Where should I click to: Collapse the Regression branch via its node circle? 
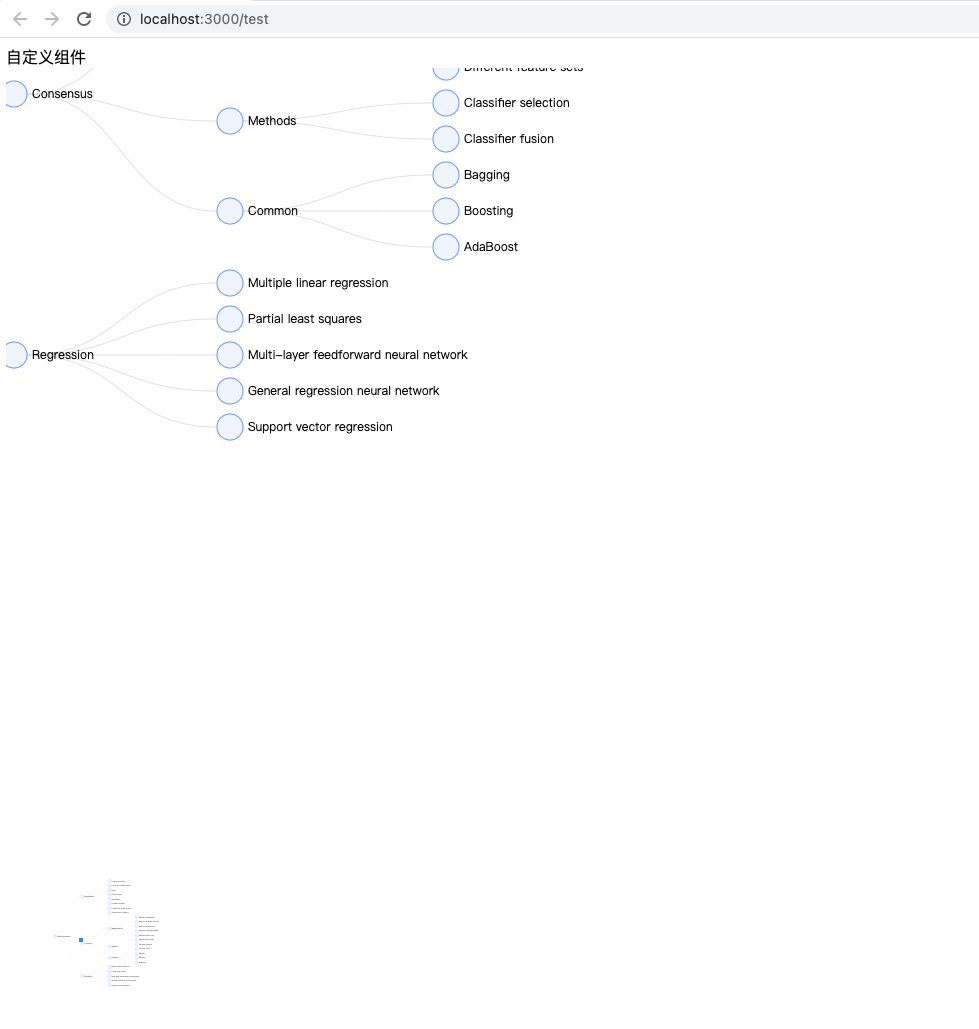pyautogui.click(x=15, y=354)
